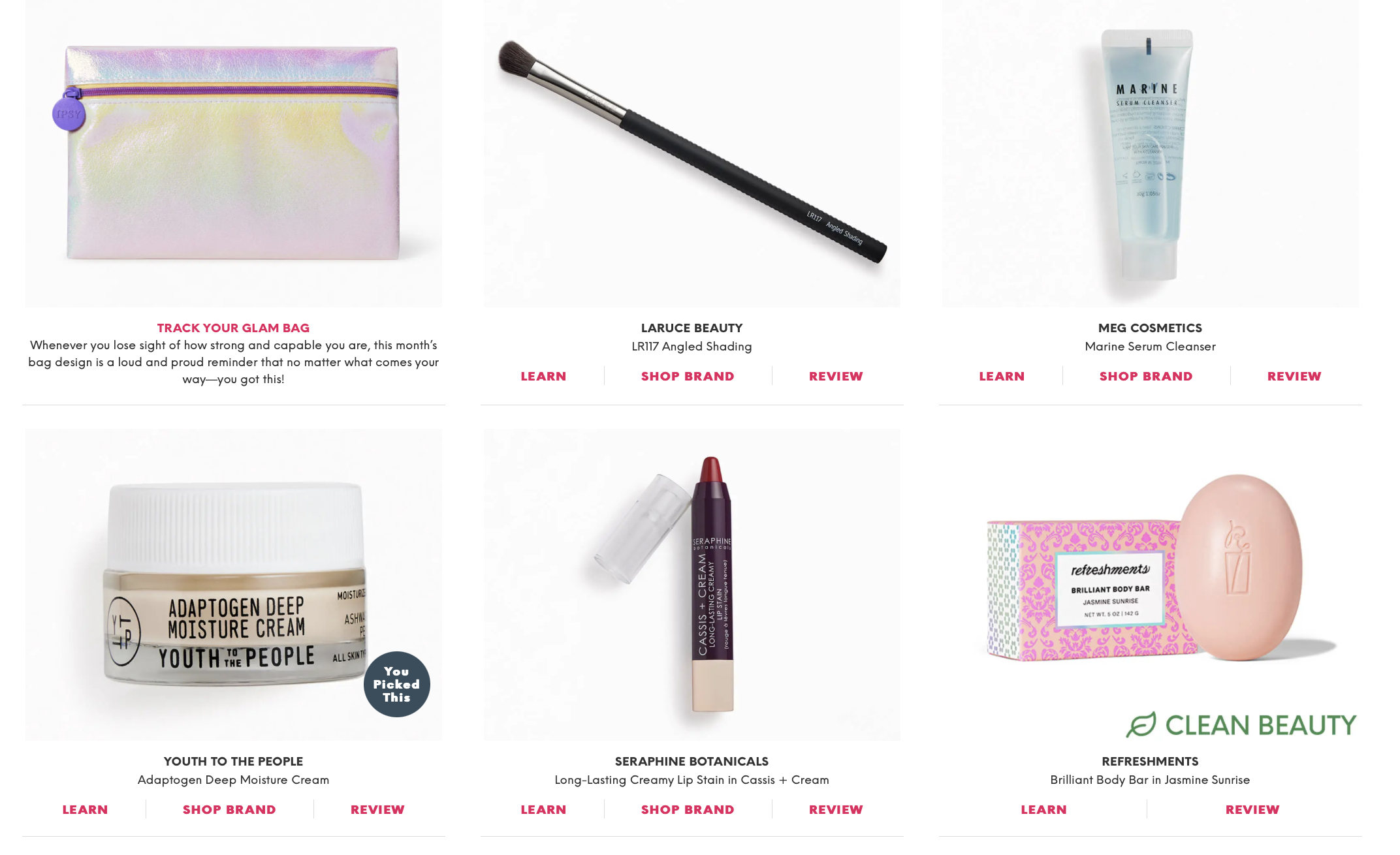This screenshot has width=1400, height=855.
Task: Shop brand for Laruce Beauty
Action: 688,376
